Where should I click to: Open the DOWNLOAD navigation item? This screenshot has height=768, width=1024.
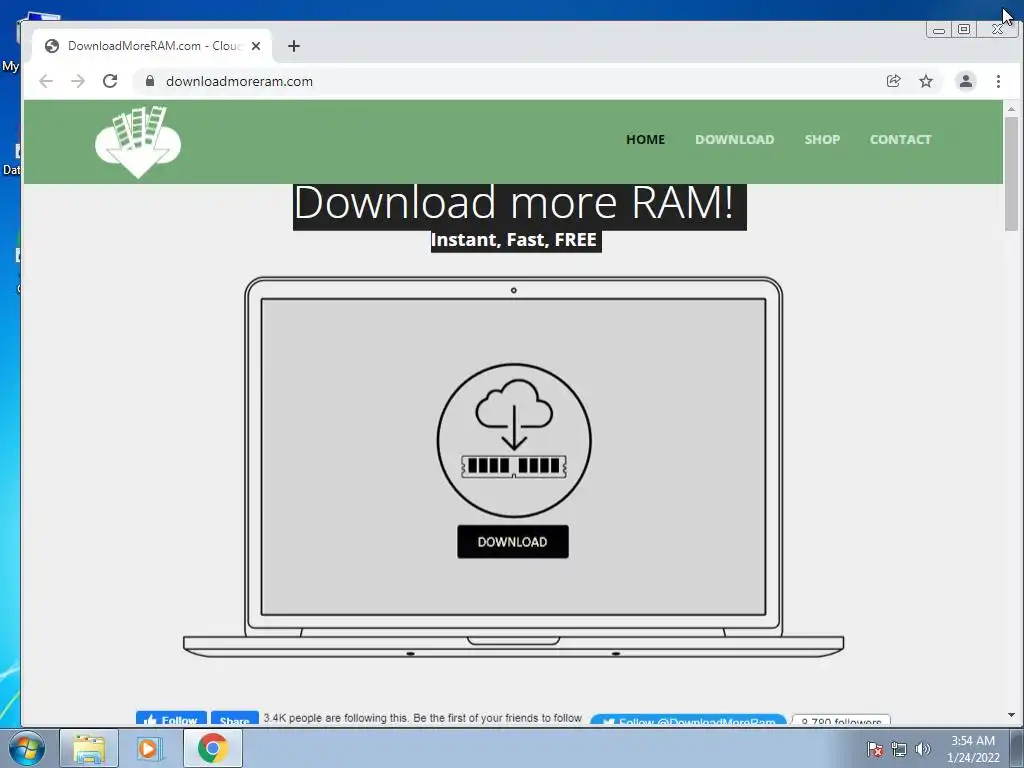[x=735, y=139]
